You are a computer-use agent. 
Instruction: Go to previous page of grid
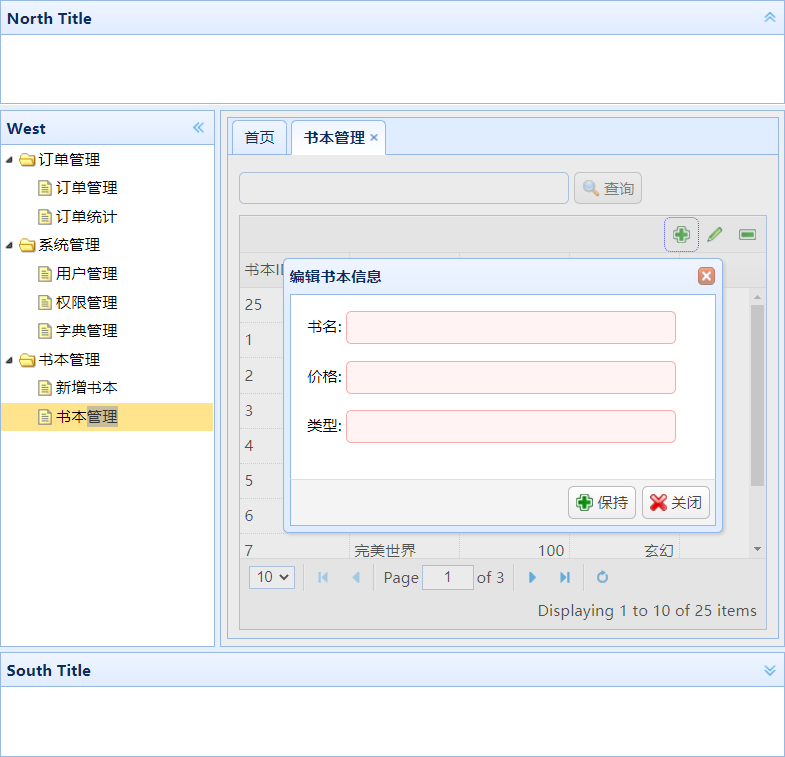point(356,577)
